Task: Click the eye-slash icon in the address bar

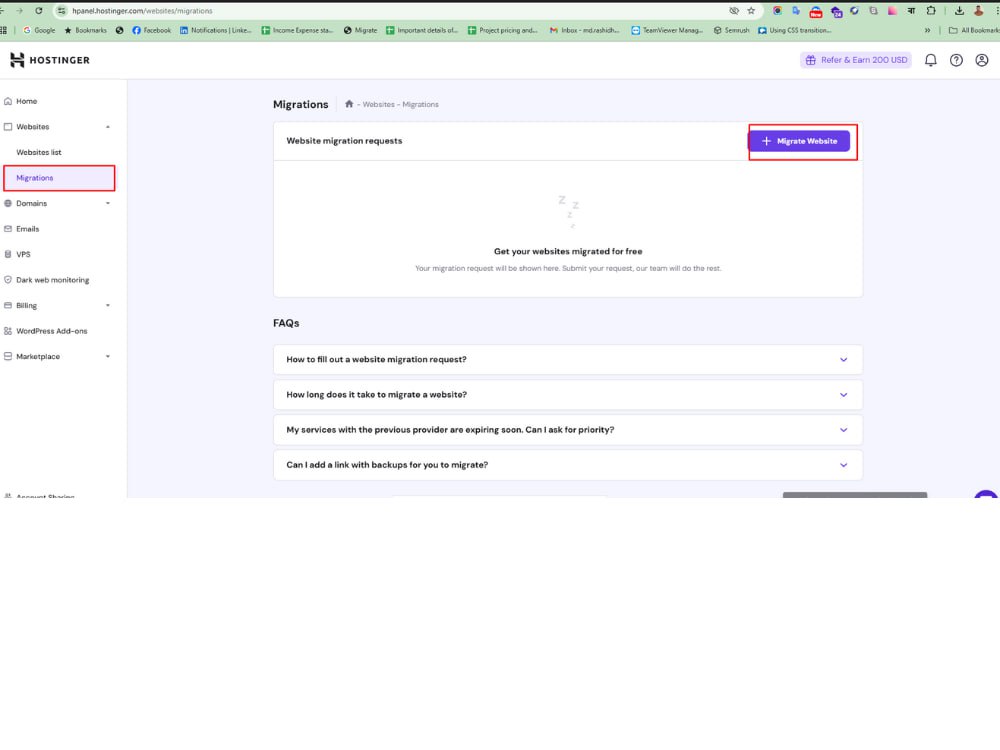Action: pos(734,11)
